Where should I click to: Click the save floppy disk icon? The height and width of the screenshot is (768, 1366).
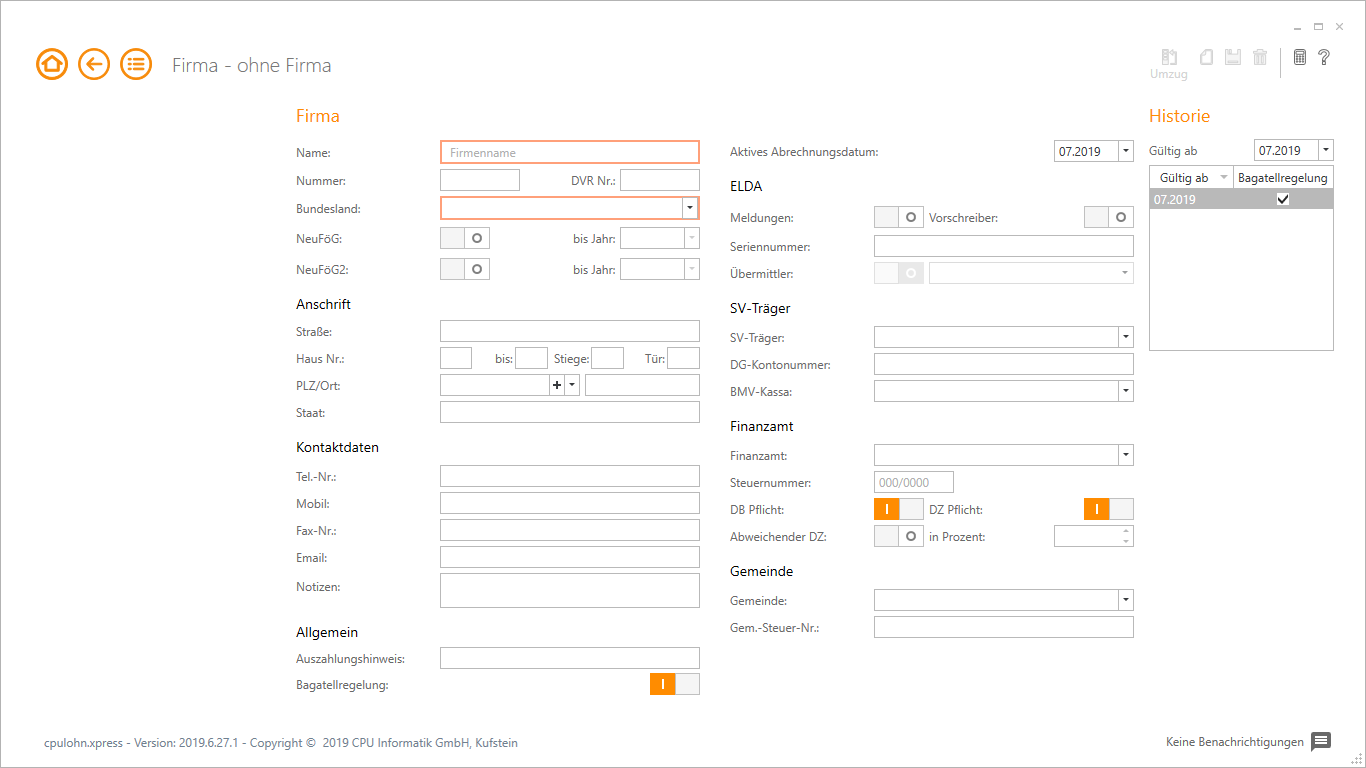(1233, 57)
